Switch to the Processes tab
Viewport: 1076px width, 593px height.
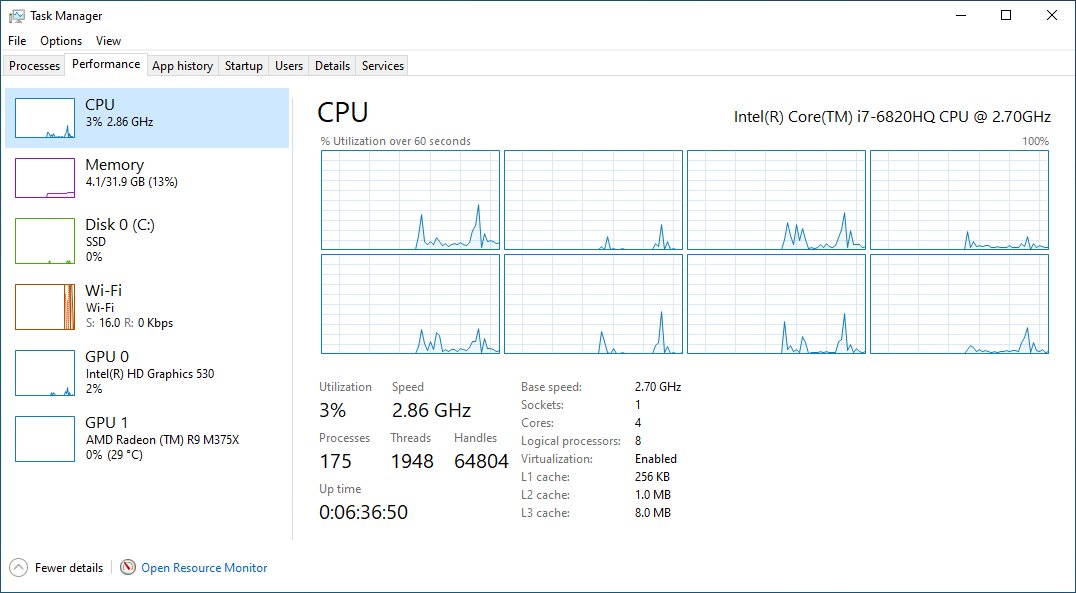tap(35, 66)
